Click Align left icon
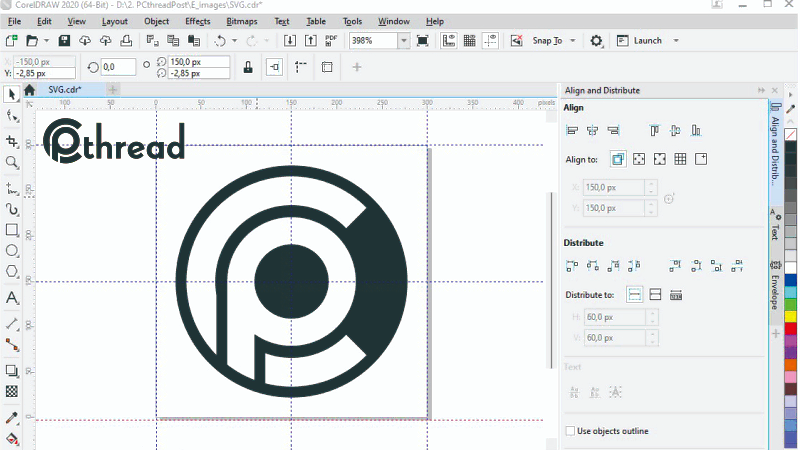Image resolution: width=800 pixels, height=450 pixels. 572,131
